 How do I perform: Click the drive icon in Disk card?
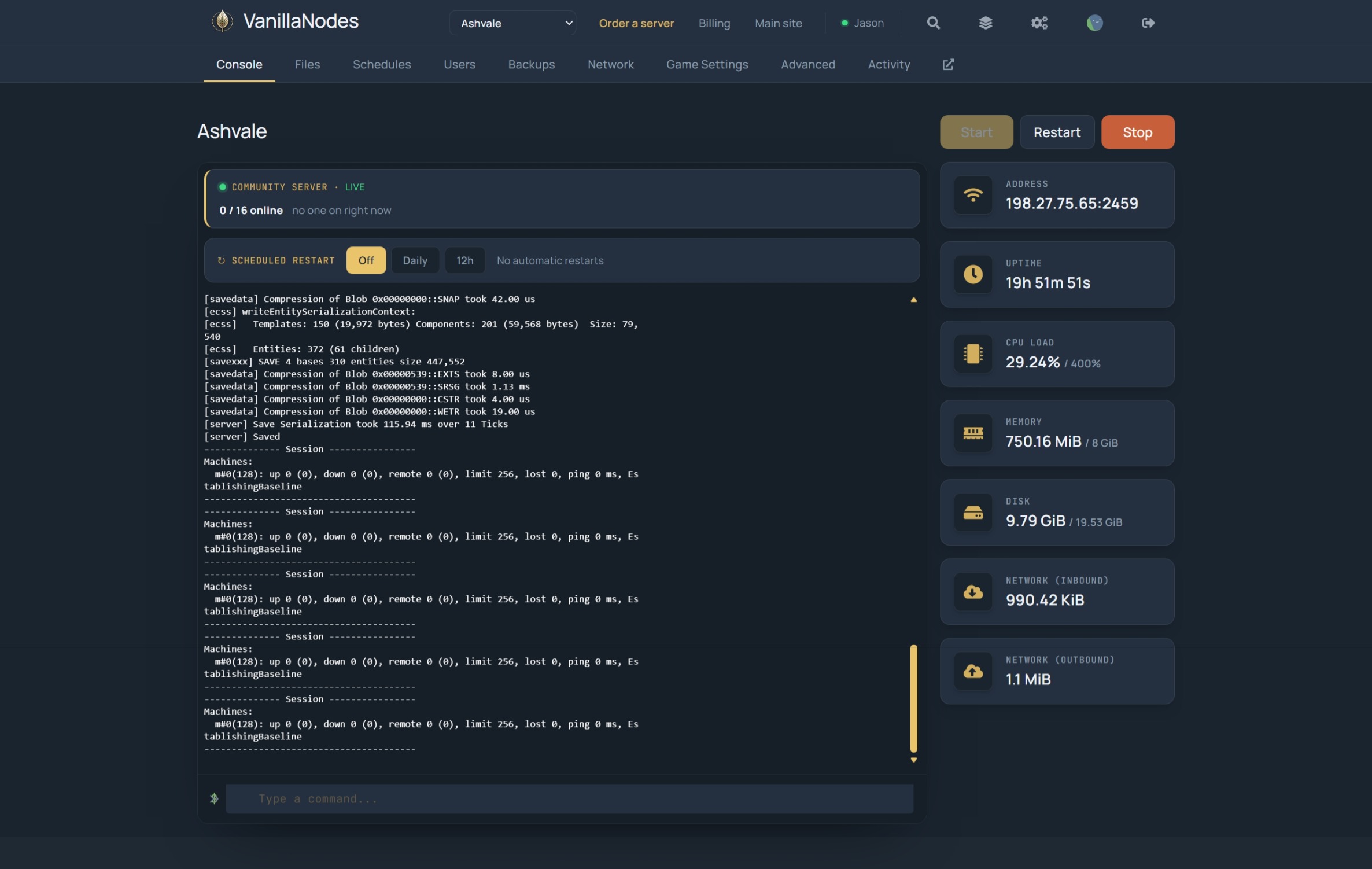[973, 512]
